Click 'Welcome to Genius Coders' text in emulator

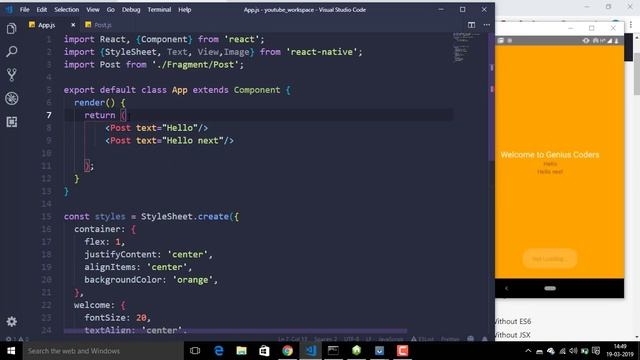point(550,155)
